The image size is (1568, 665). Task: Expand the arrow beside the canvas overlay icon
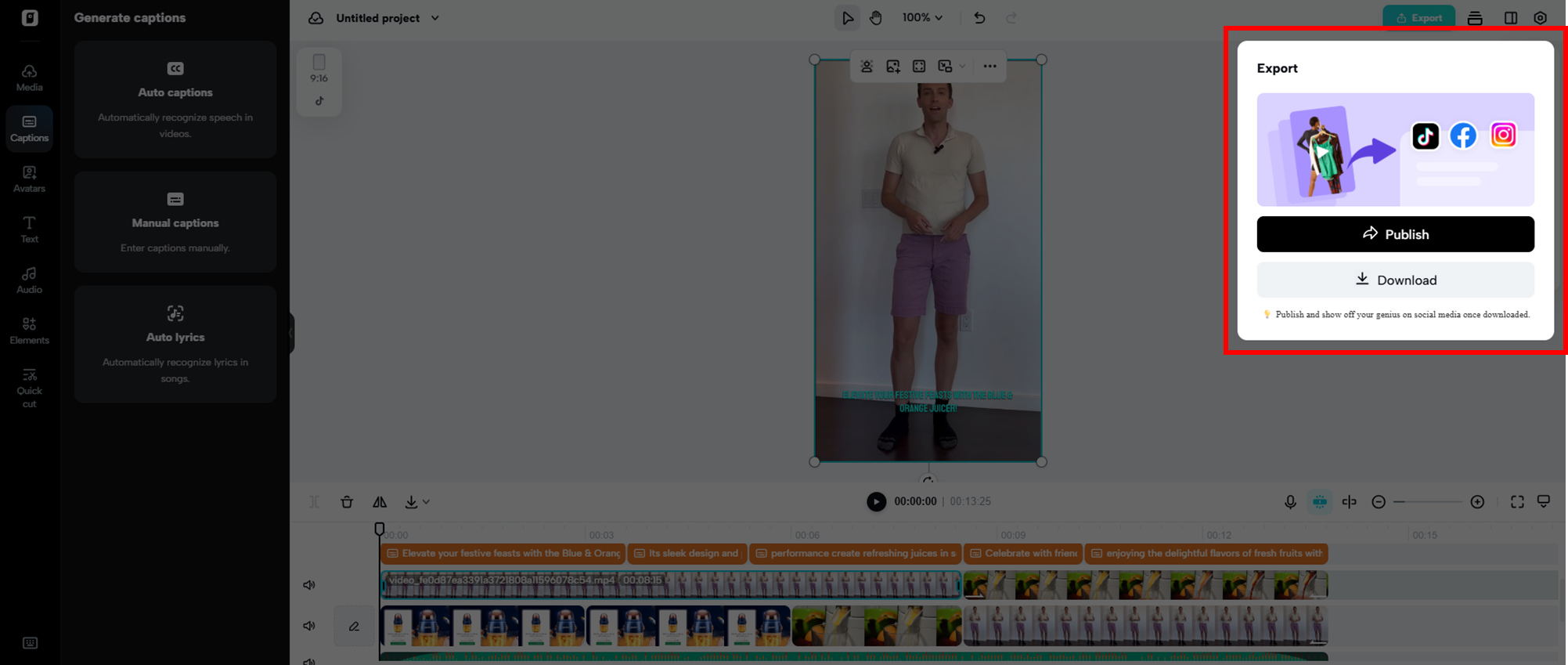click(x=962, y=67)
